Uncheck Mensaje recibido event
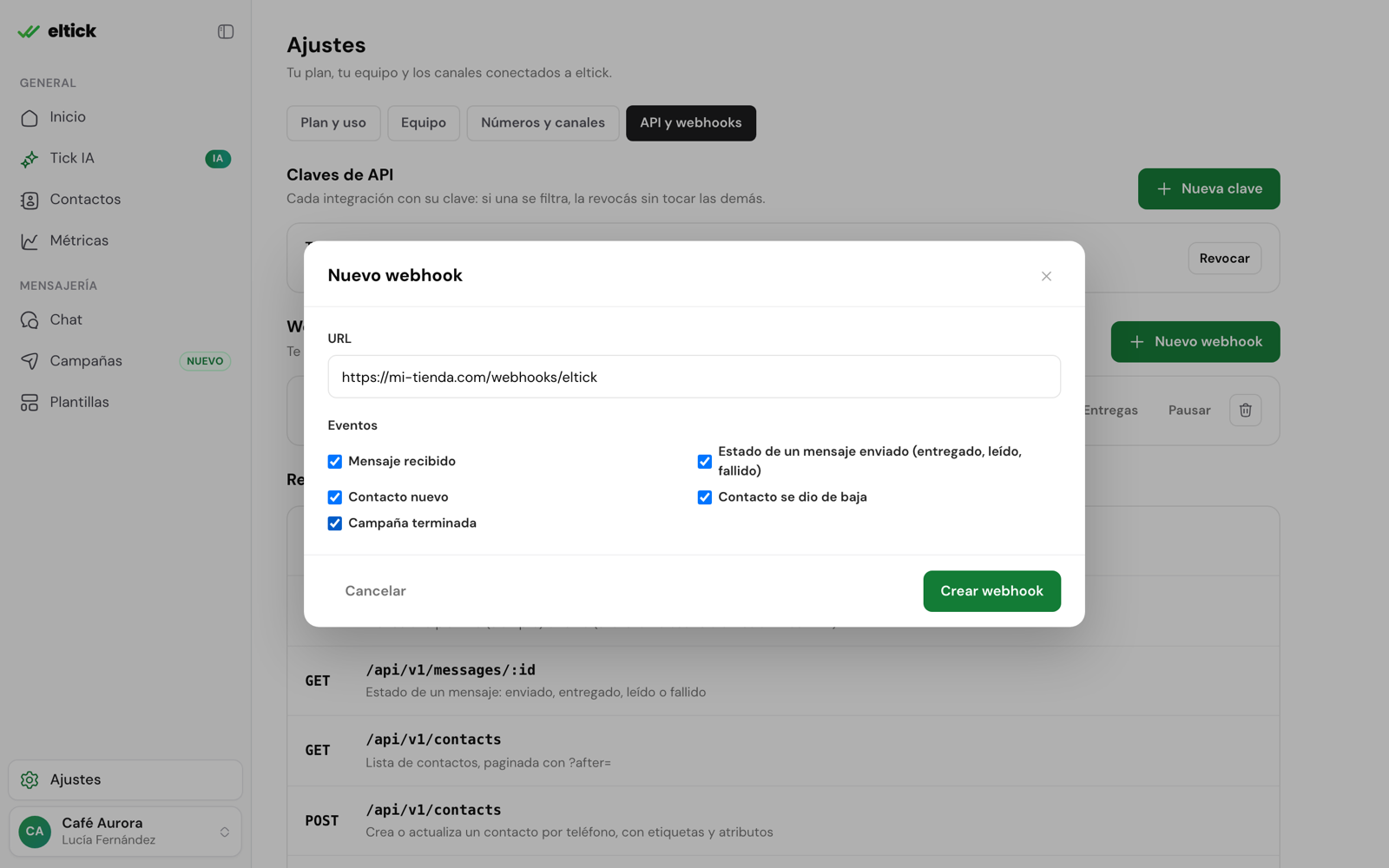The width and height of the screenshot is (1389, 868). (x=335, y=462)
